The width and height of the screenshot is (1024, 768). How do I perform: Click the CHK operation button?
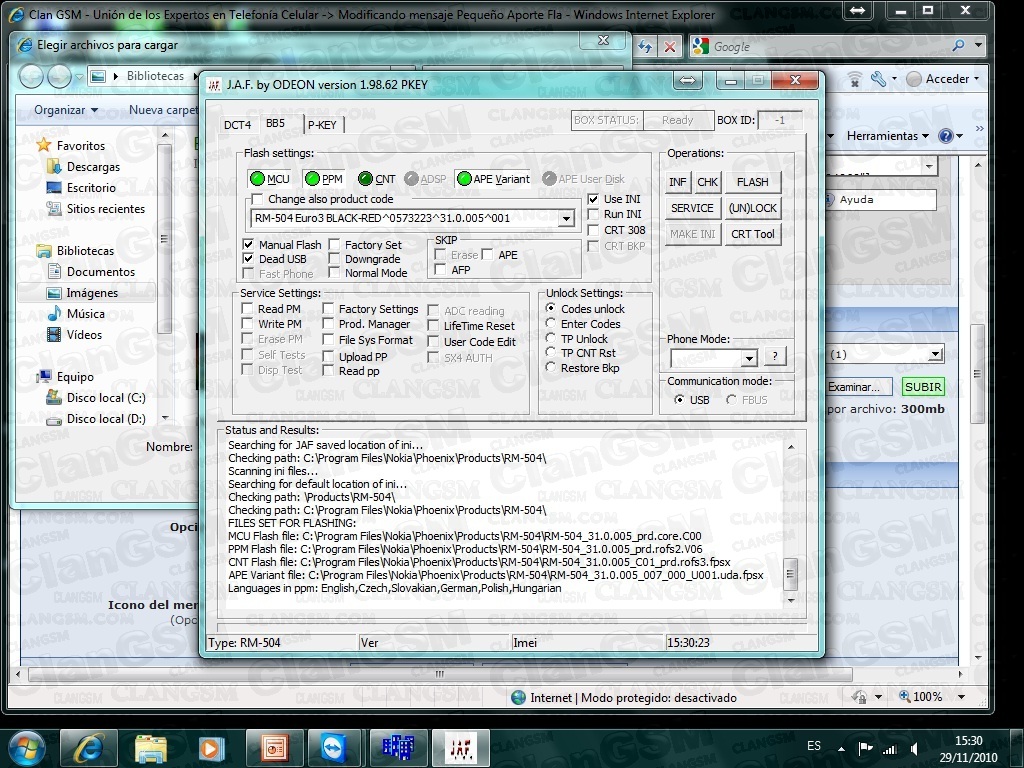click(x=707, y=182)
